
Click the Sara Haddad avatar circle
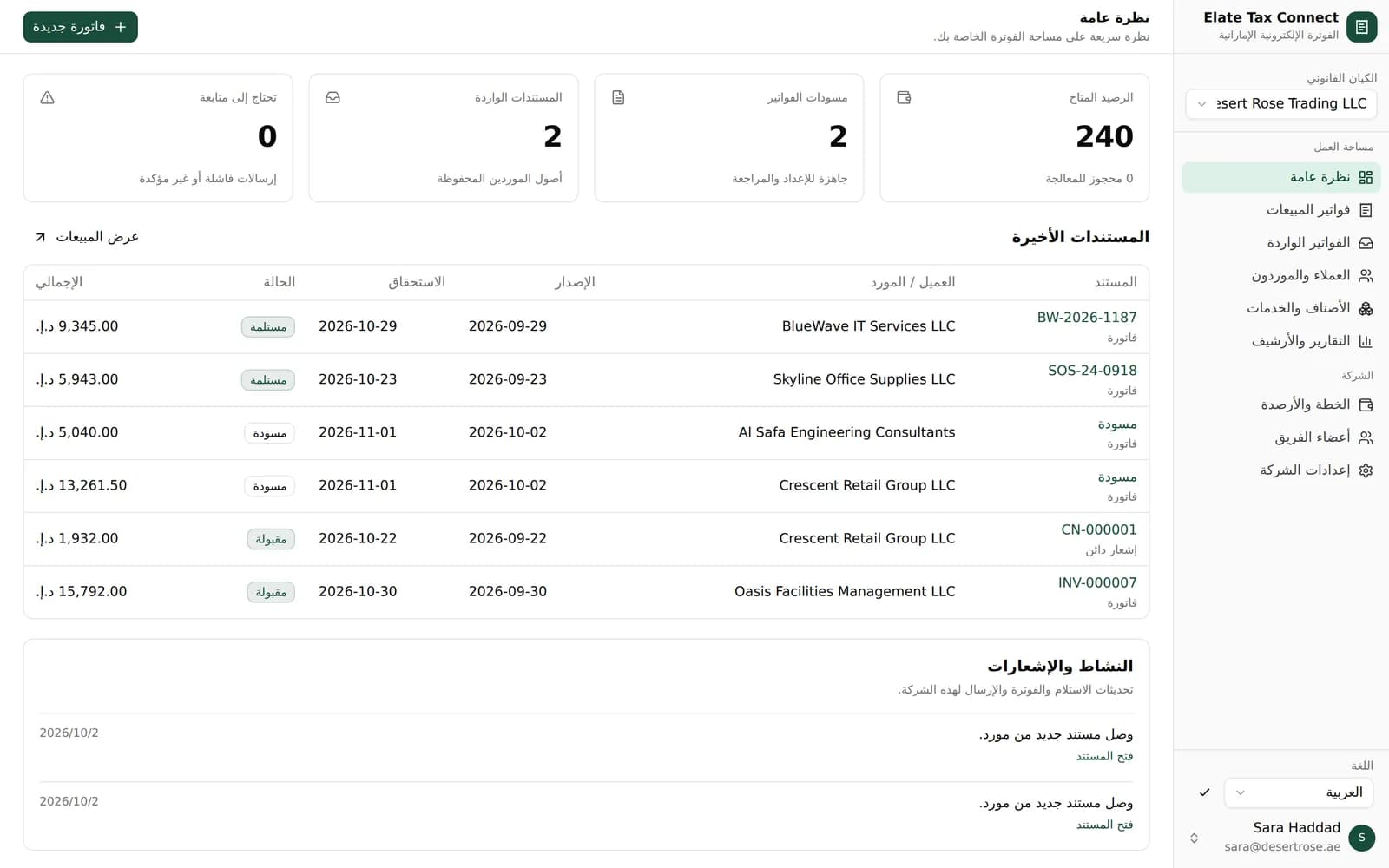(1362, 838)
